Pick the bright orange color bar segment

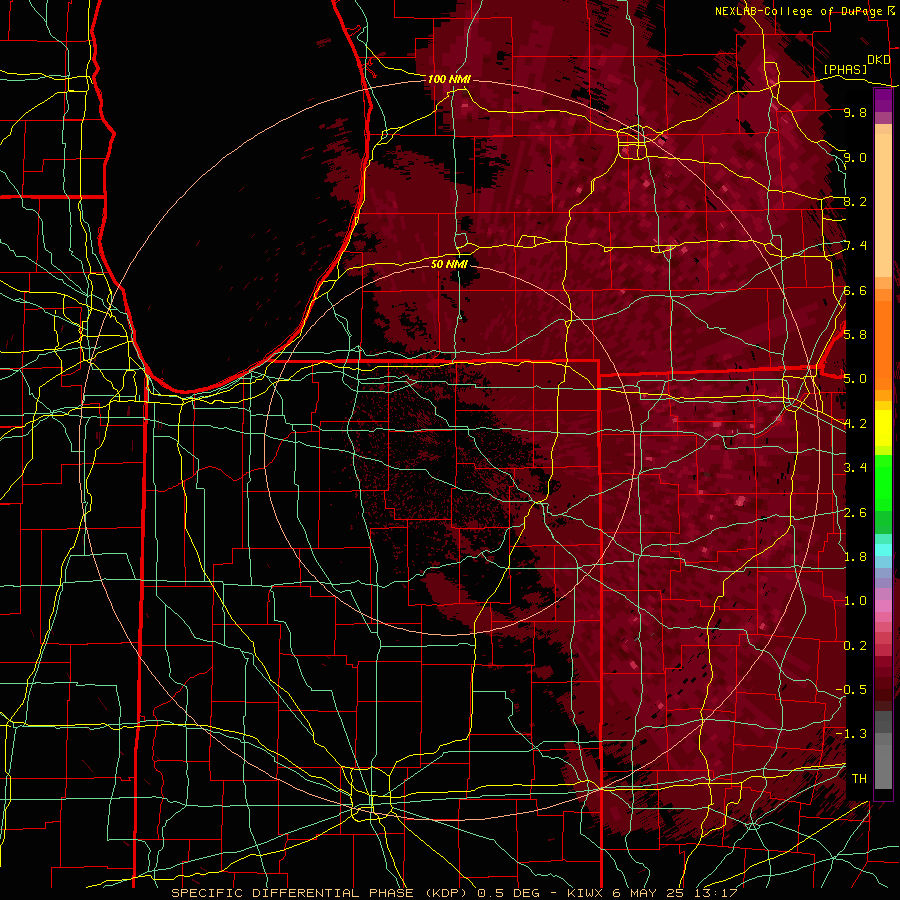tap(883, 346)
